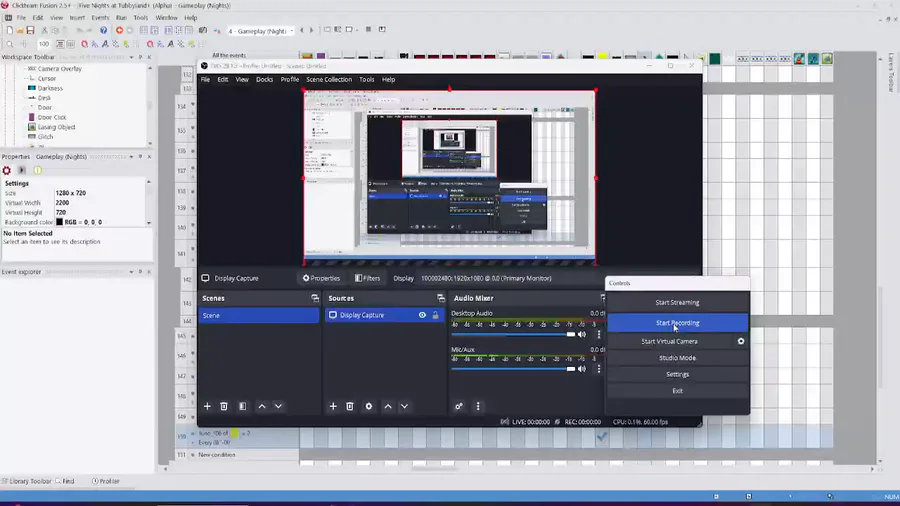Screen dimensions: 900x506
Task: Click the red gear Settings tab in Properties
Action: (7, 170)
